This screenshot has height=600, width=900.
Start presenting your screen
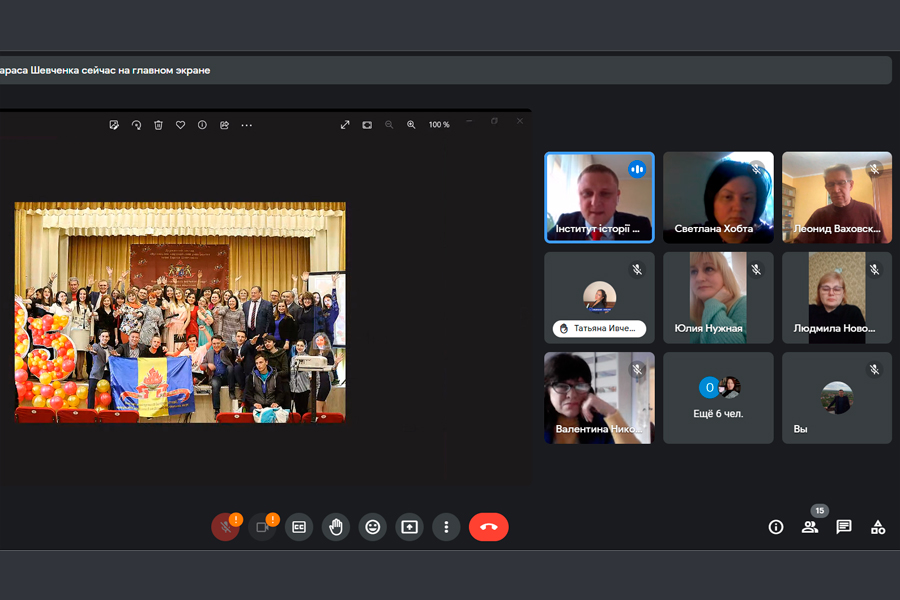pos(409,527)
